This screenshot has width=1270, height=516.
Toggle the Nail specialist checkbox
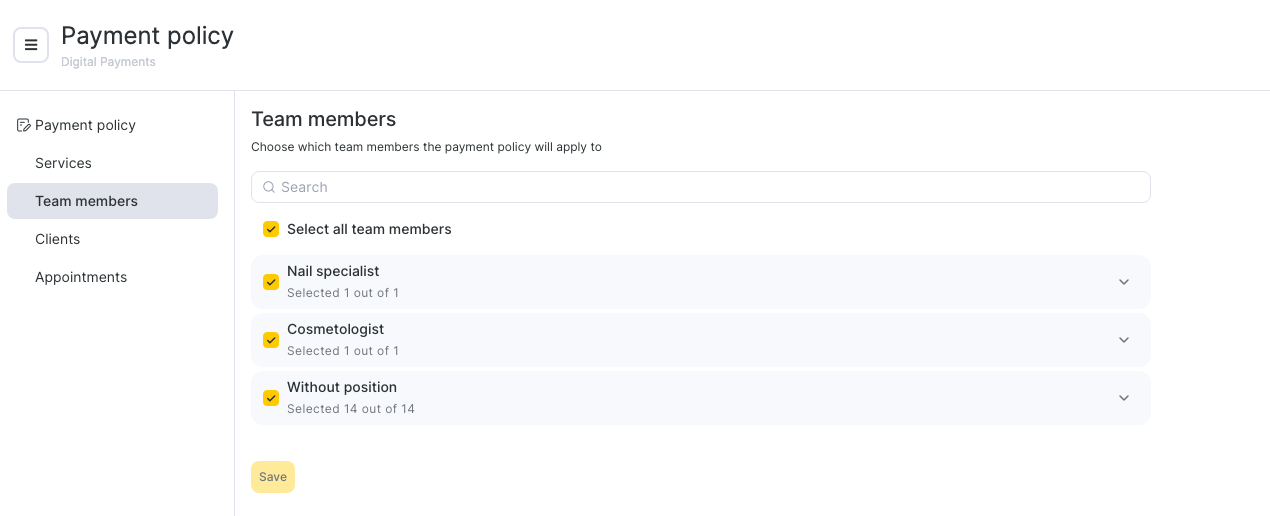tap(271, 282)
